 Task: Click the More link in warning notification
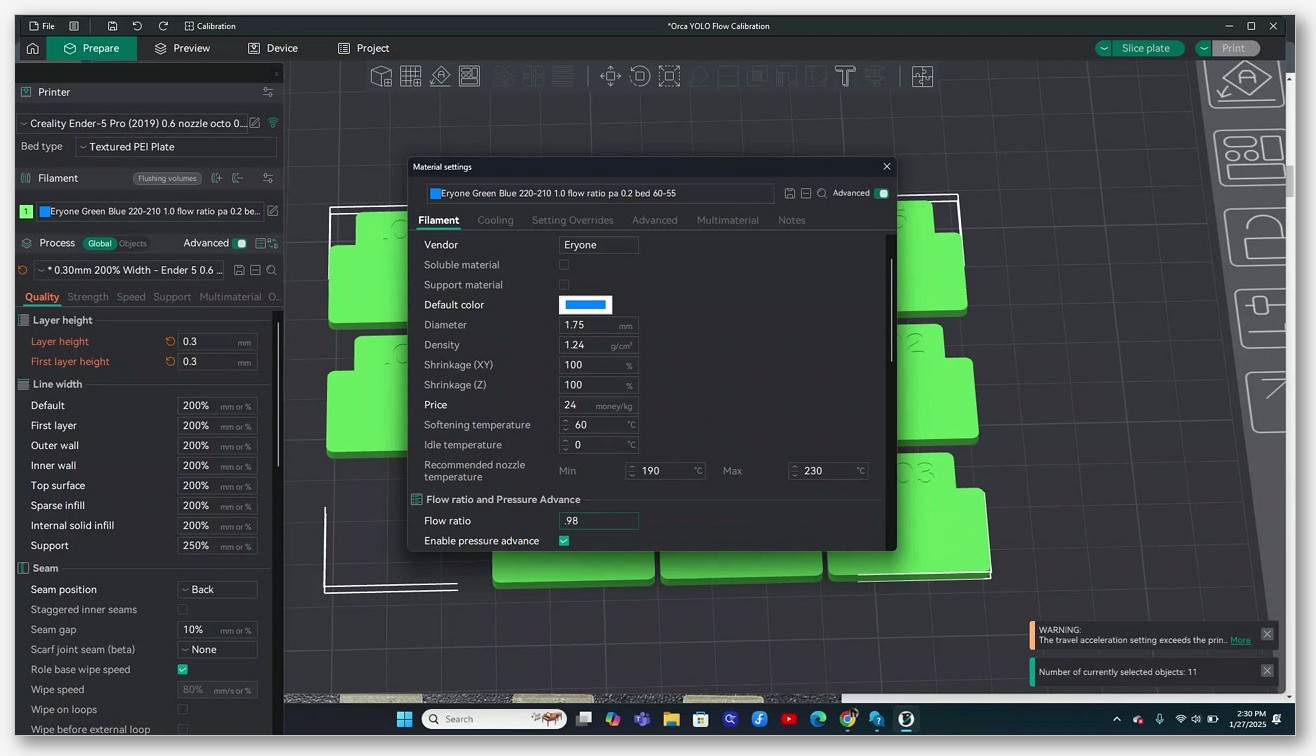click(1240, 640)
